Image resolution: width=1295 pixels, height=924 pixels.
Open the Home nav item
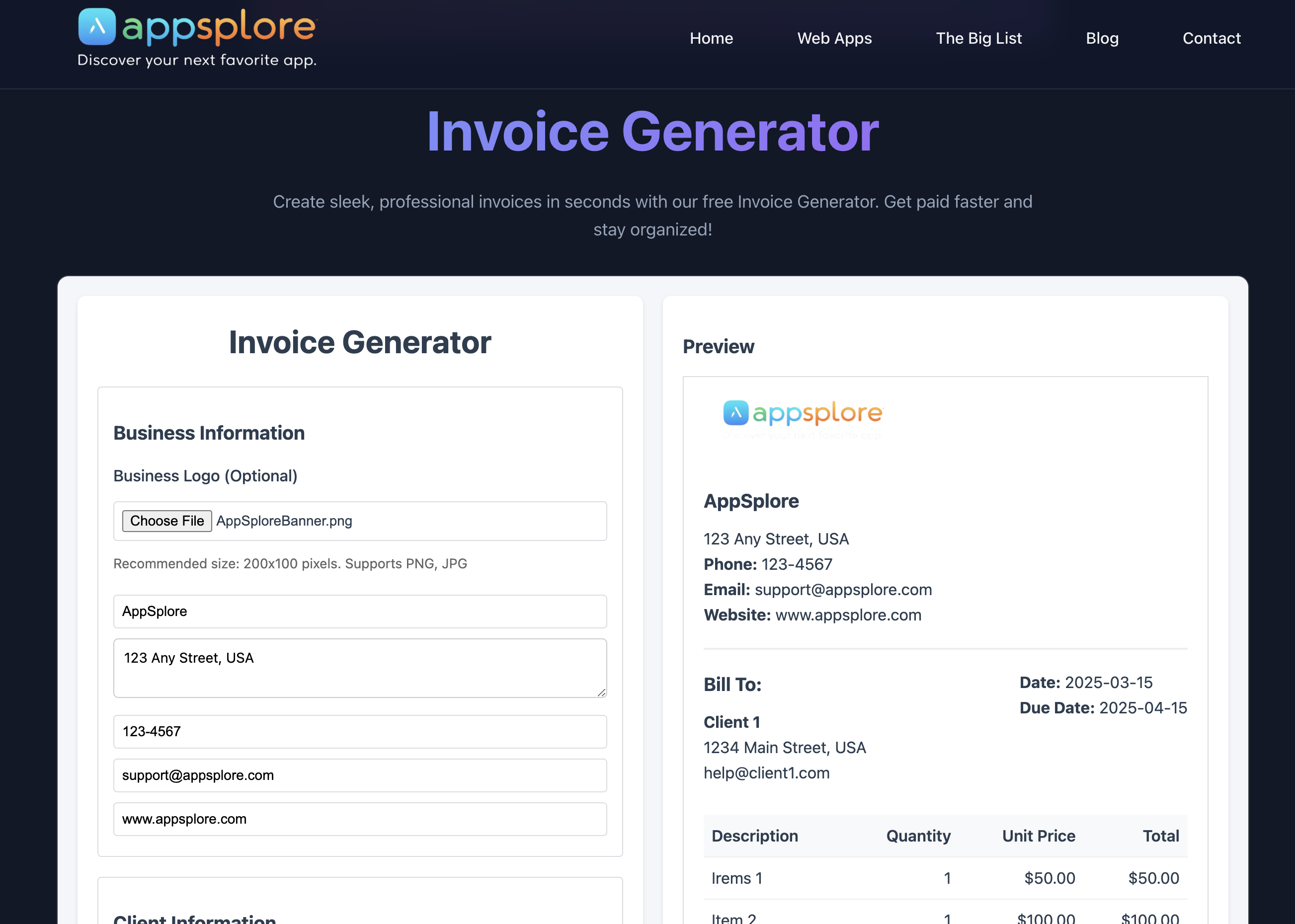(711, 38)
